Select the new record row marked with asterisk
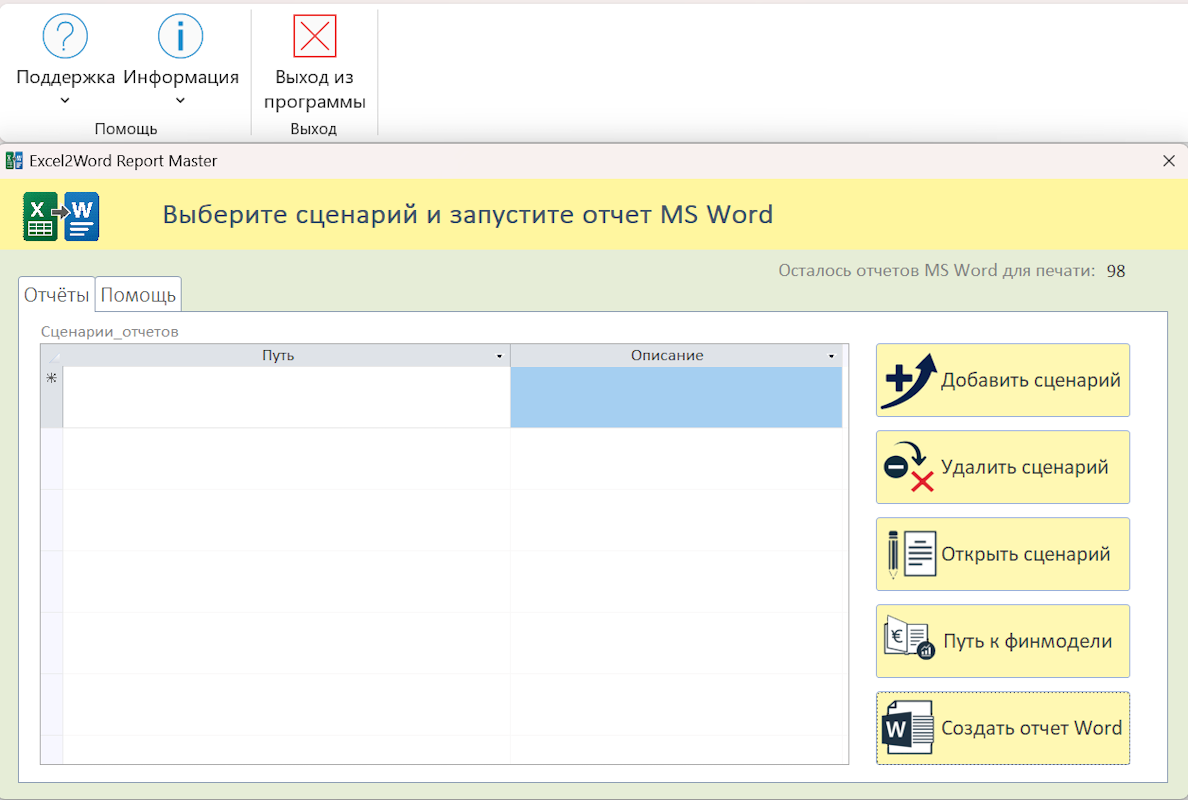 52,398
